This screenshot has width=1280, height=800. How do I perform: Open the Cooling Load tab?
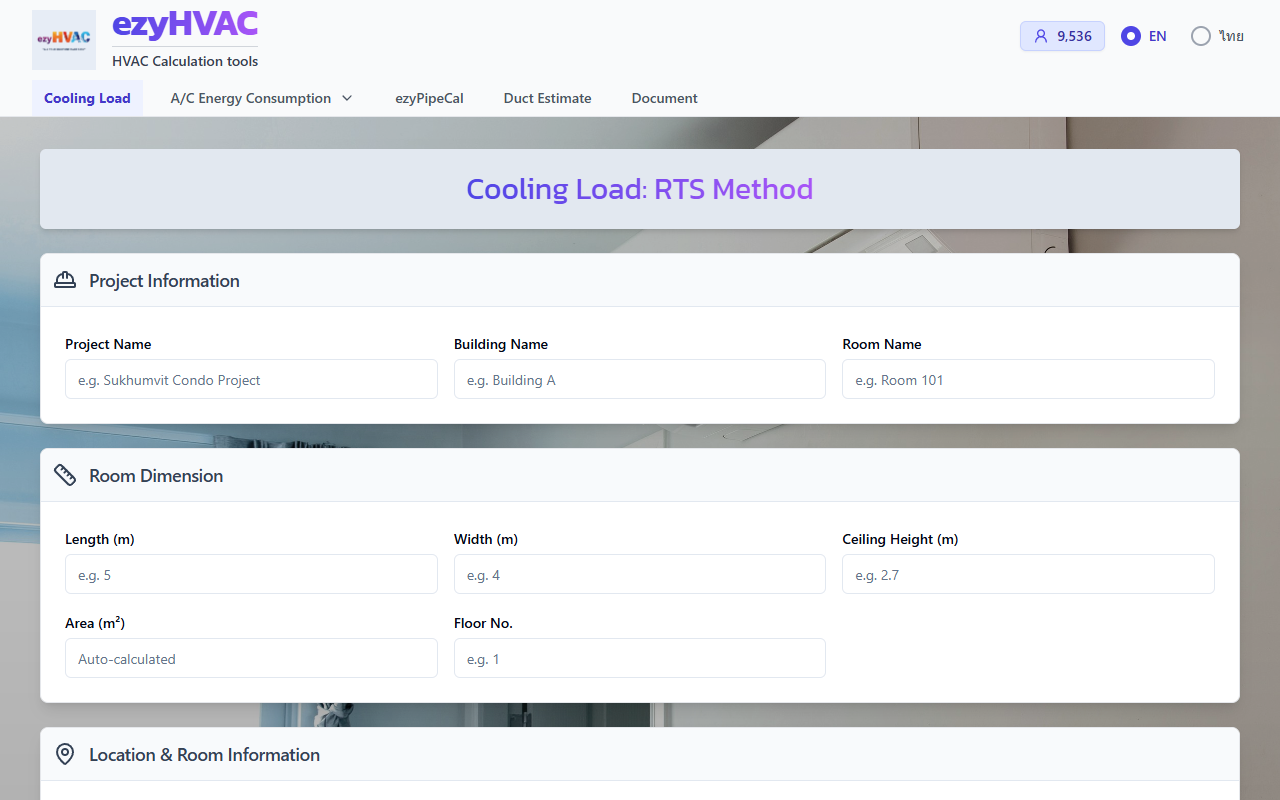87,98
